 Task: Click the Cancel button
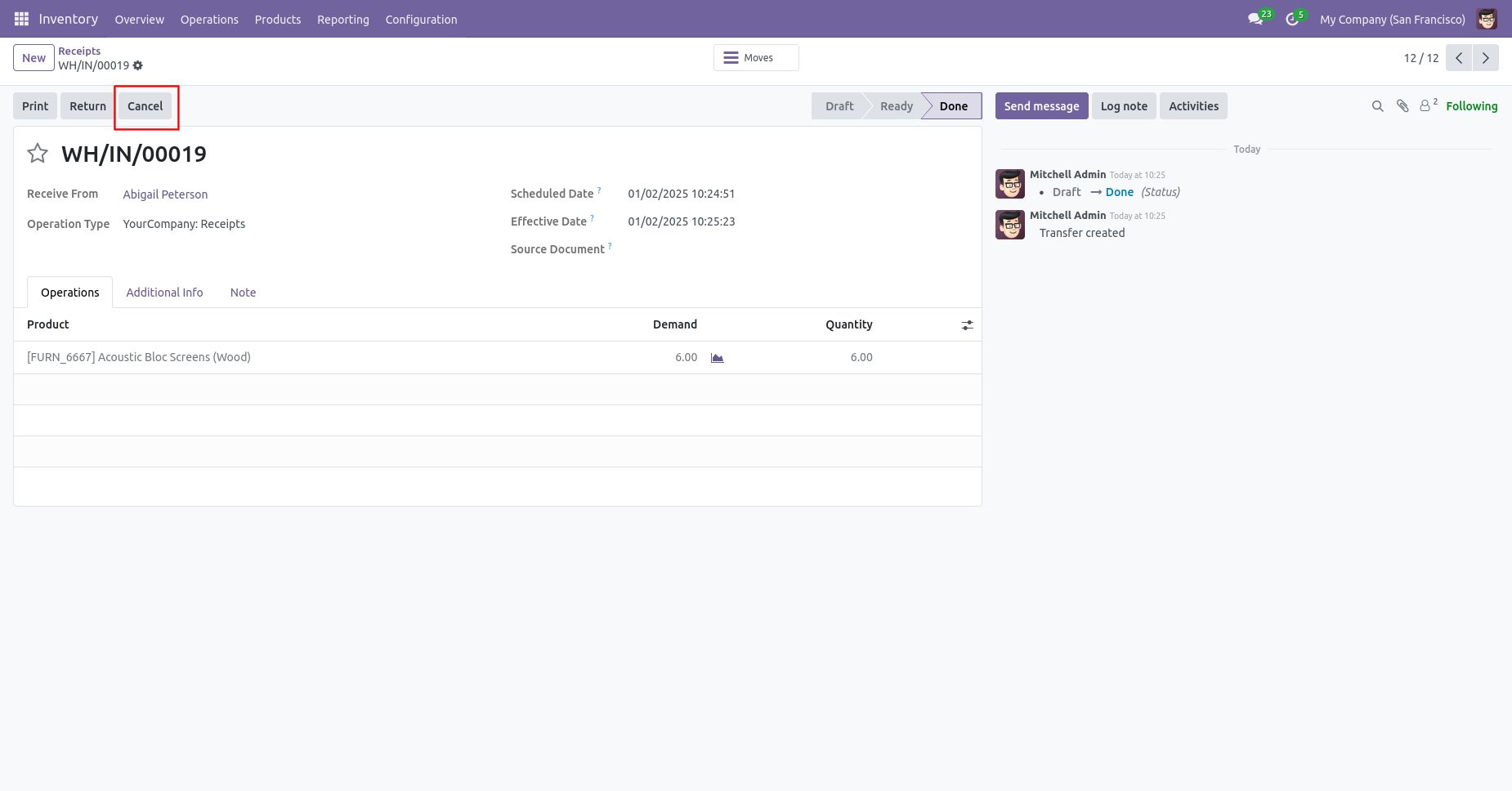tap(145, 106)
